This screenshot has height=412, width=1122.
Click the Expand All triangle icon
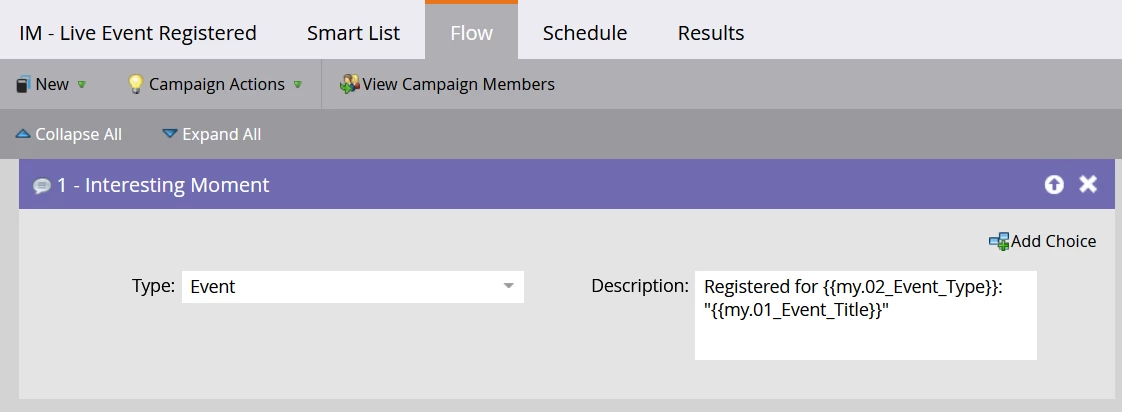(170, 134)
